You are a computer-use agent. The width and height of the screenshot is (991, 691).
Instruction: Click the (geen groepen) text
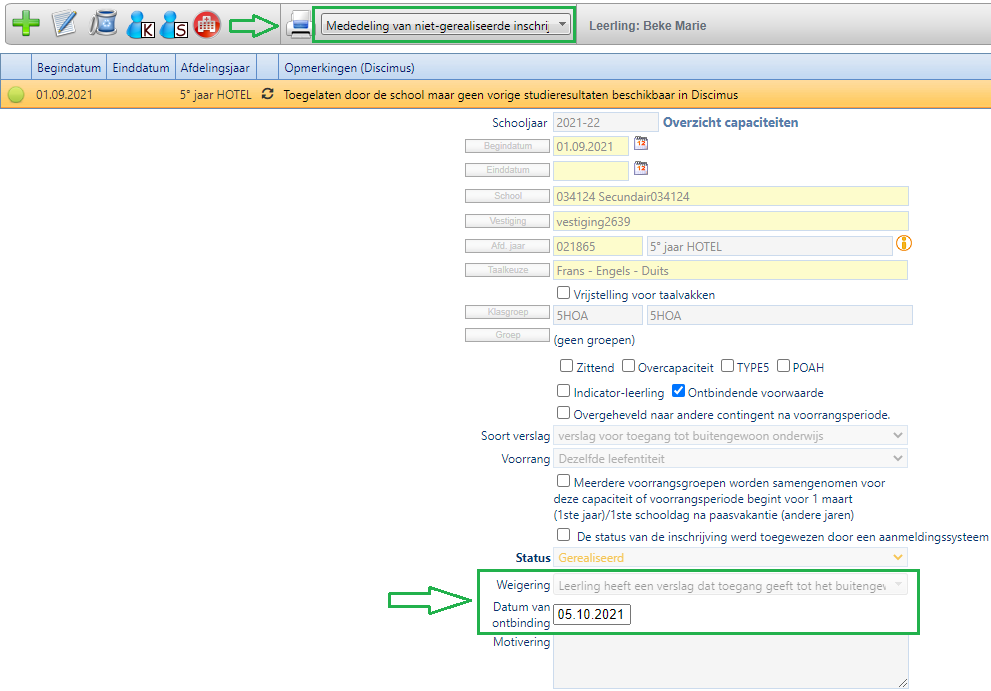pos(594,340)
